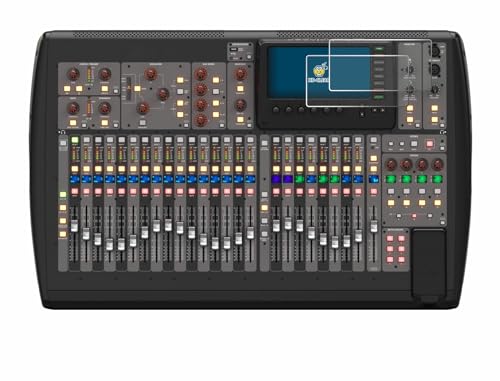The width and height of the screenshot is (500, 381).
Task: Click the Clear Solo button above main solo button
Action: (374, 158)
